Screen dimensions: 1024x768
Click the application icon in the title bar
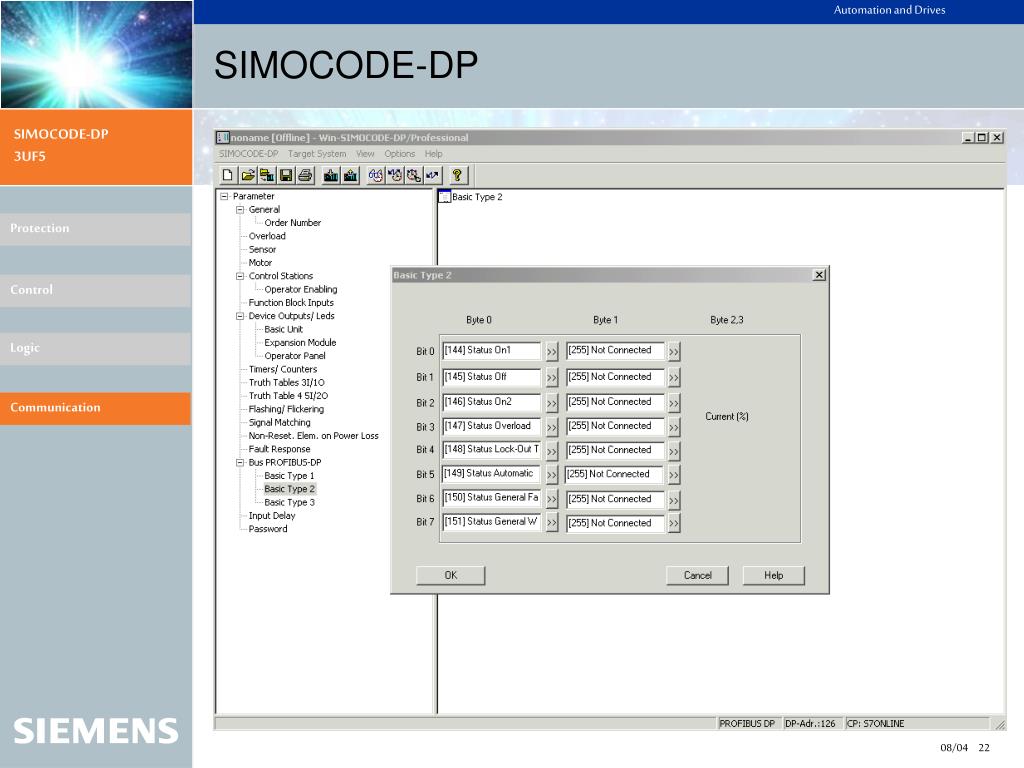tap(223, 137)
